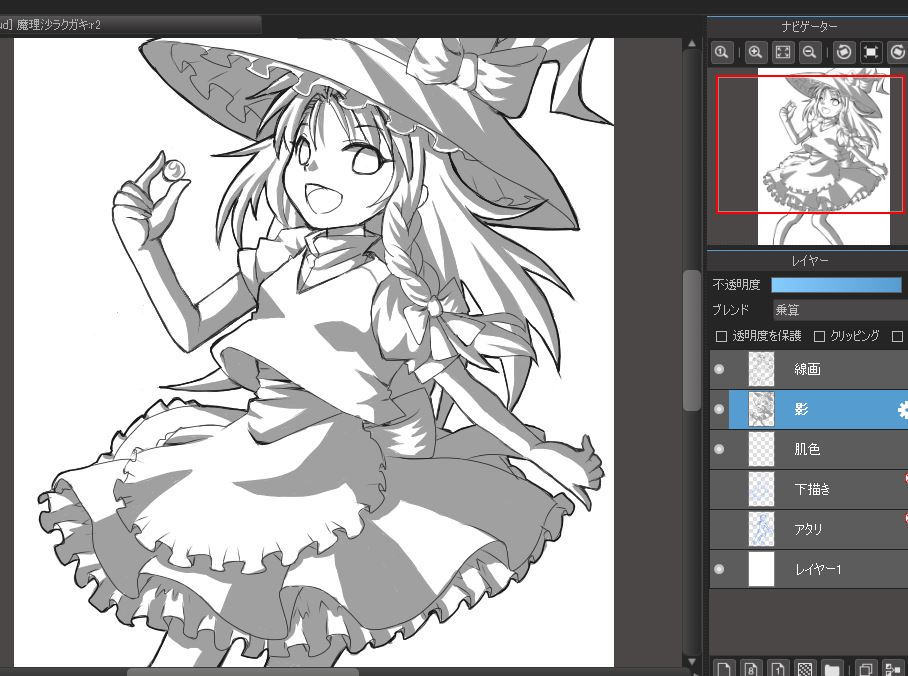Image resolution: width=908 pixels, height=676 pixels.
Task: Enable クリッピング checkbox
Action: pyautogui.click(x=819, y=336)
